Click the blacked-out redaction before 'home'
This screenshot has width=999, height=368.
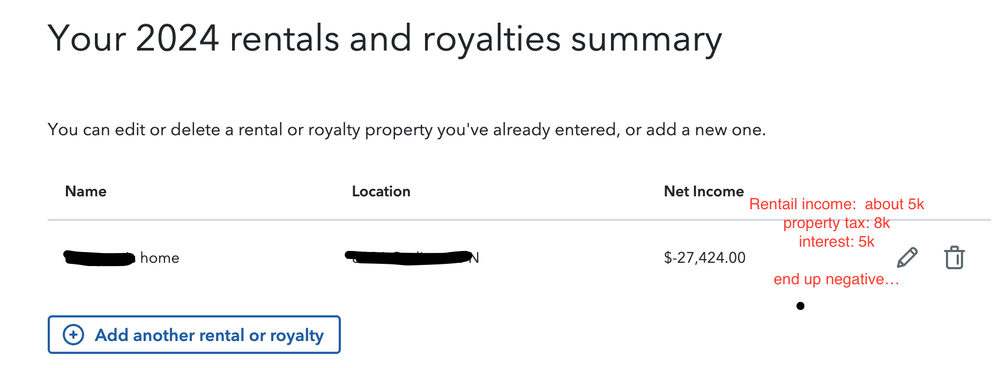(99, 258)
